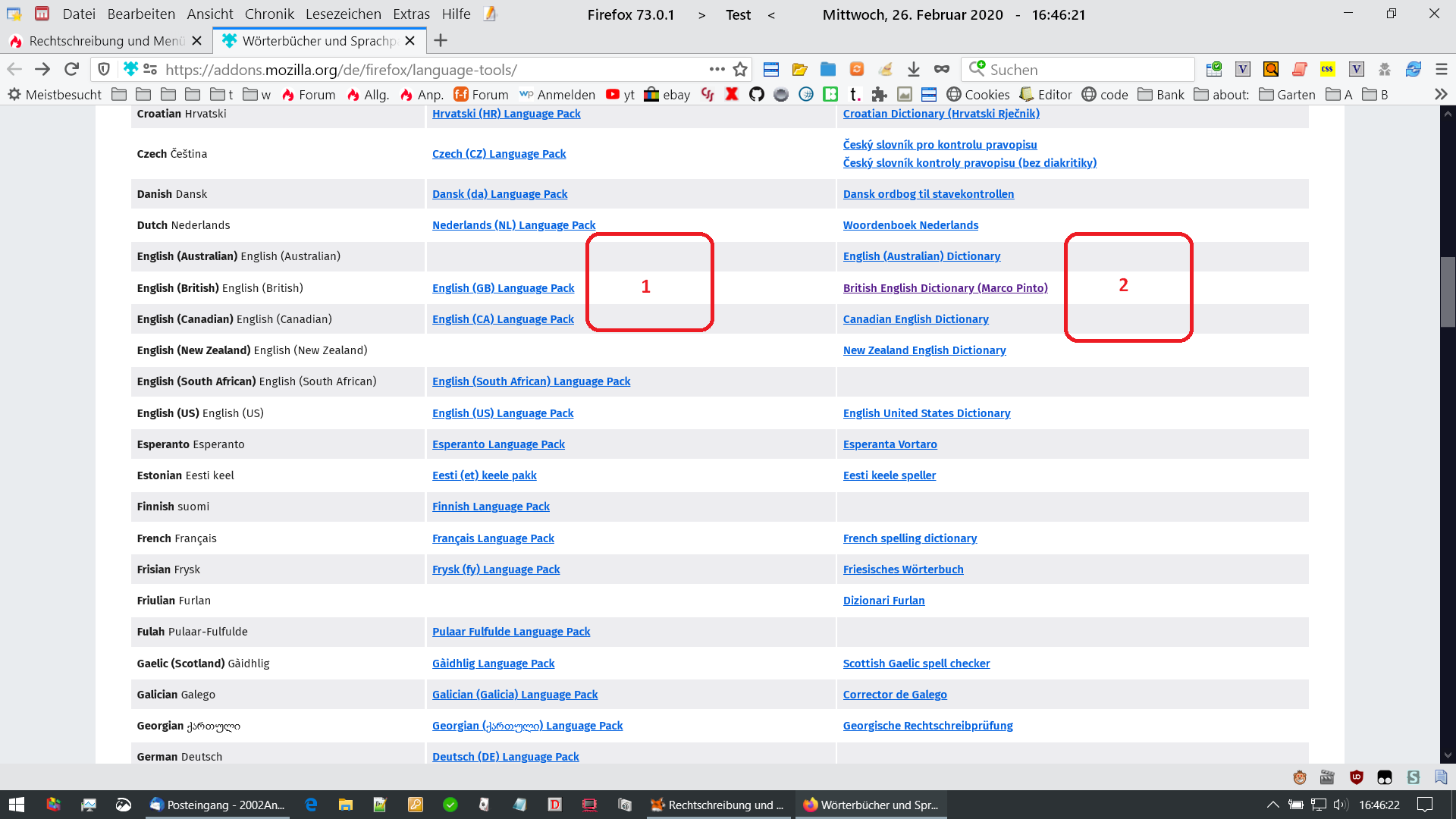Open the hamburger application menu
This screenshot has width=1456, height=819.
pos(1442,70)
